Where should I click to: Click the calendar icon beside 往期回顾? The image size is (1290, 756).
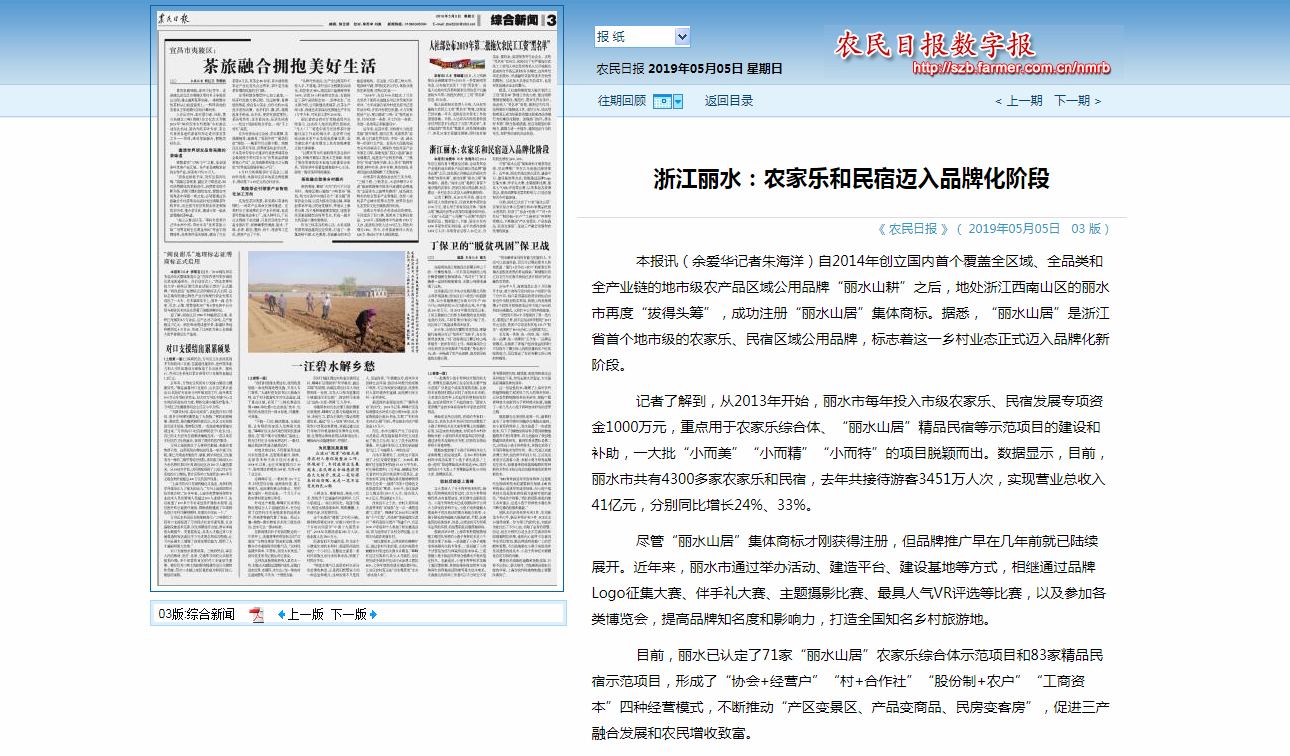click(662, 101)
